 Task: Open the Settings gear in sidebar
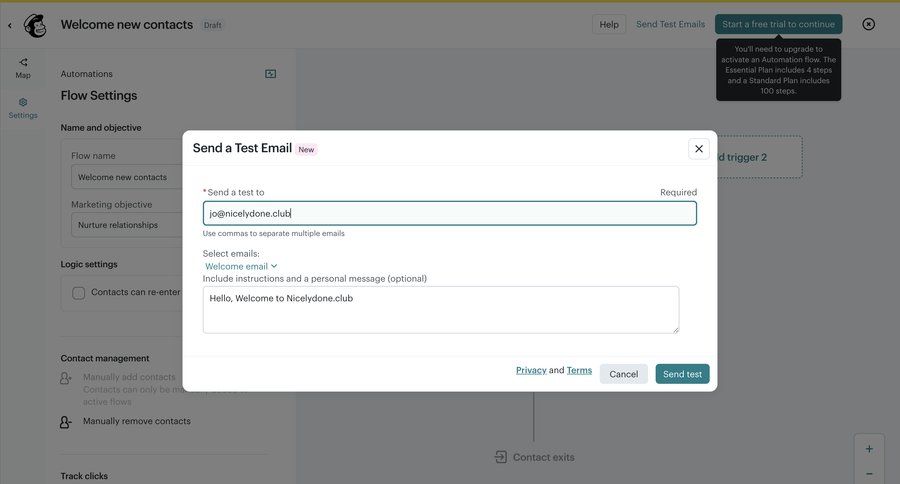click(23, 108)
